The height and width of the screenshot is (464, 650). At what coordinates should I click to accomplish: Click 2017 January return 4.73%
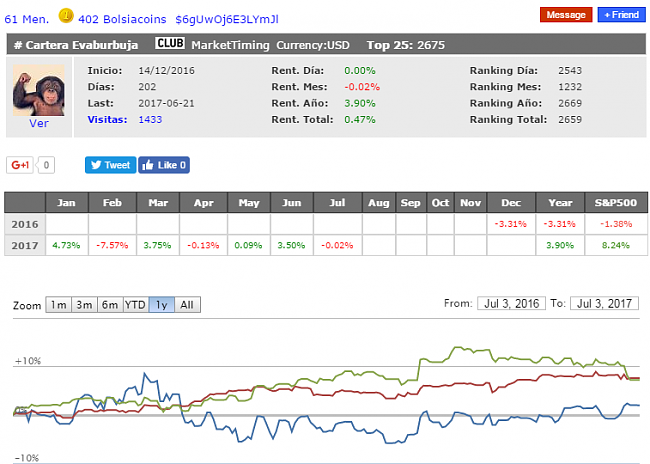coord(66,245)
